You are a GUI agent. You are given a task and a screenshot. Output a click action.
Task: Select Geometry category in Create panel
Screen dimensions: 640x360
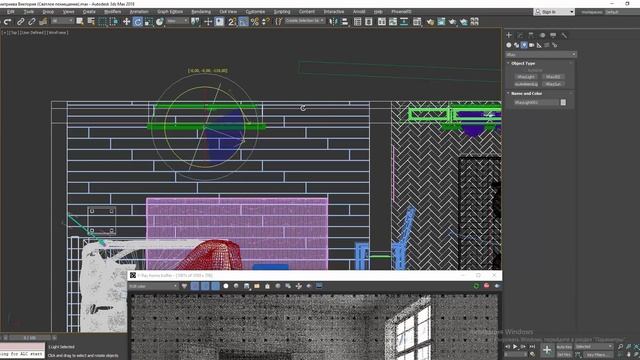pyautogui.click(x=509, y=45)
